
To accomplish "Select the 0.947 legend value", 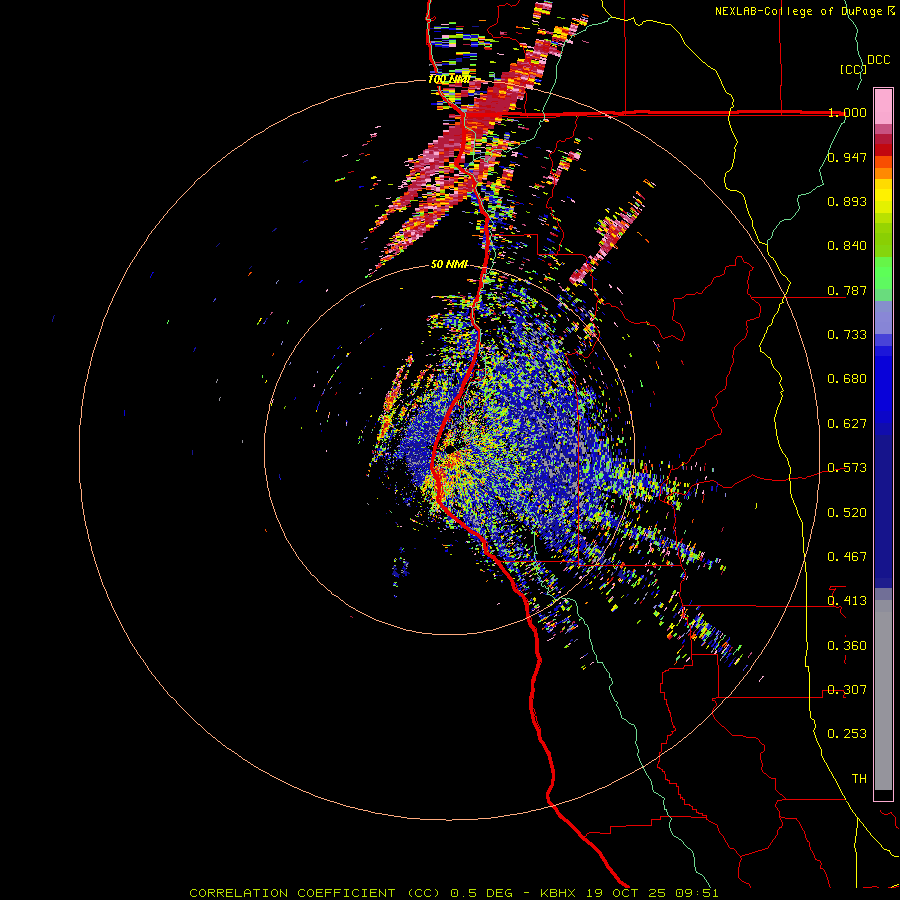I will 847,157.
